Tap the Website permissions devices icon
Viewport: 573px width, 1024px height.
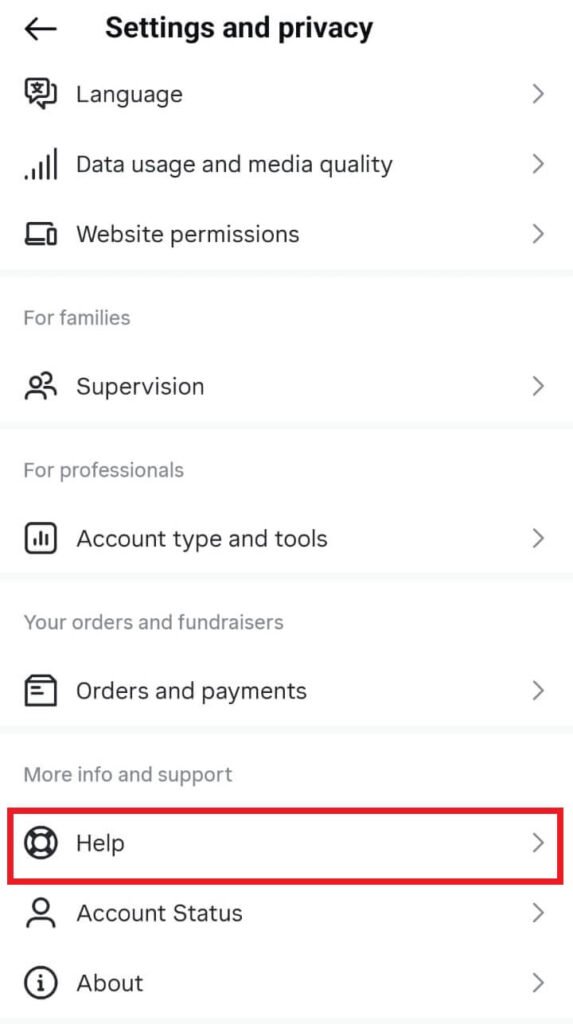pyautogui.click(x=41, y=234)
